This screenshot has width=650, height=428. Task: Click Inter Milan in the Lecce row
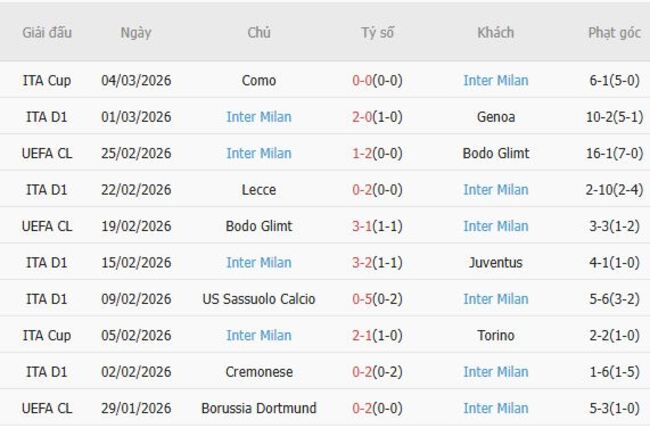point(495,190)
